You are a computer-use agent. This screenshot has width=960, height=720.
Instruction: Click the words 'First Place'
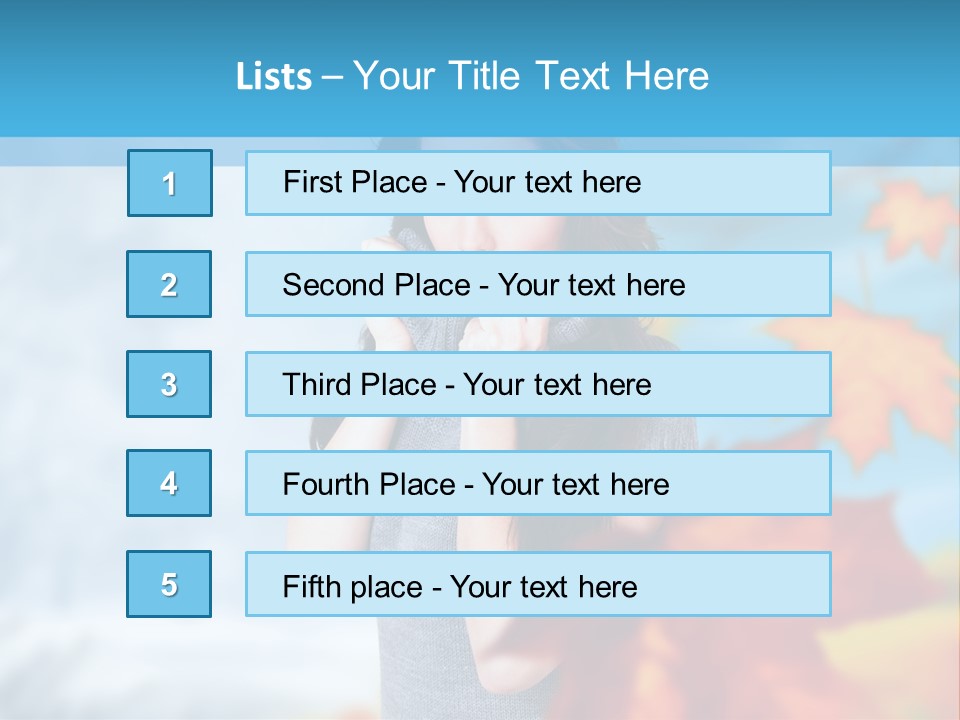[x=355, y=182]
